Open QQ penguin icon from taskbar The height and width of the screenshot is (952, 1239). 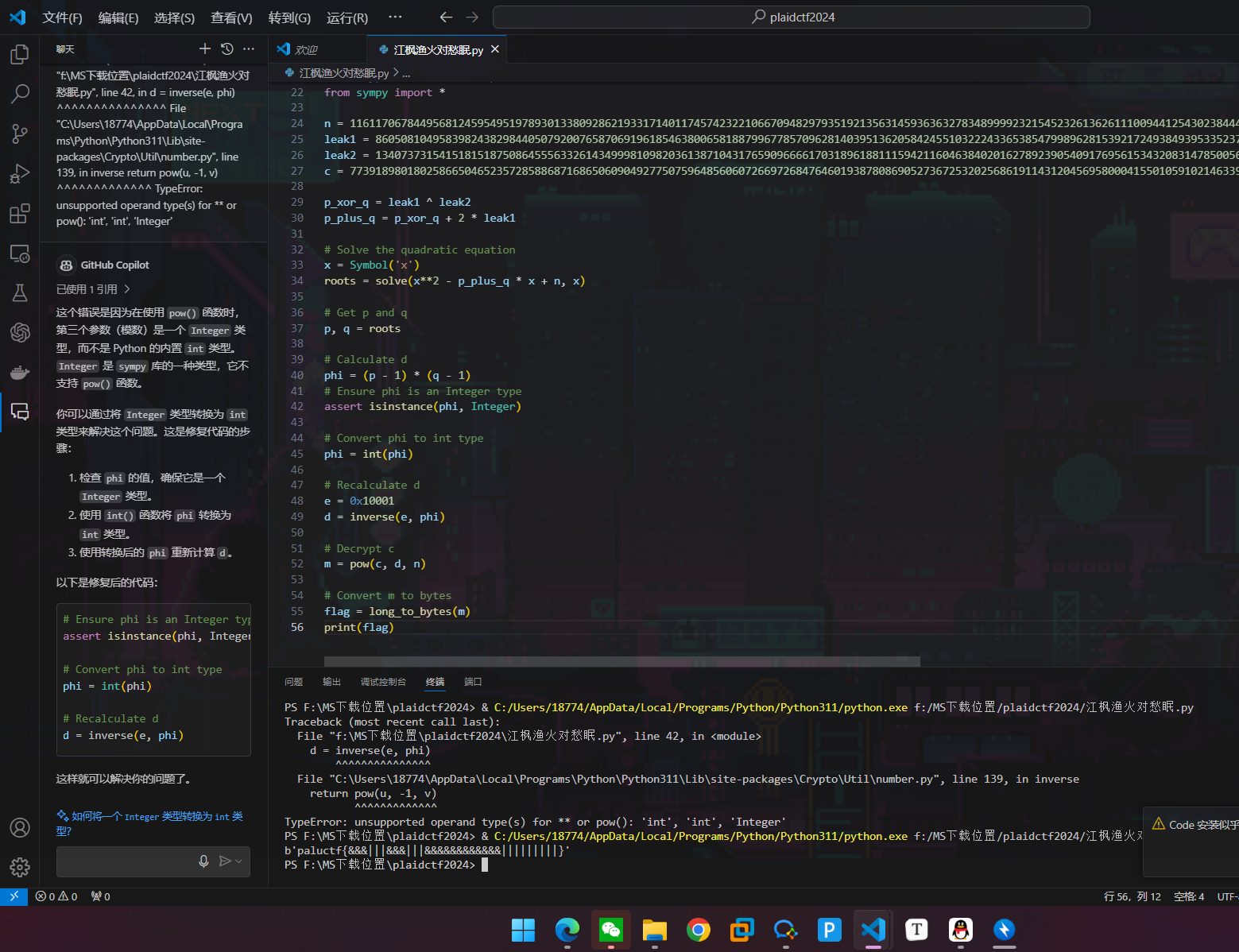[x=961, y=930]
